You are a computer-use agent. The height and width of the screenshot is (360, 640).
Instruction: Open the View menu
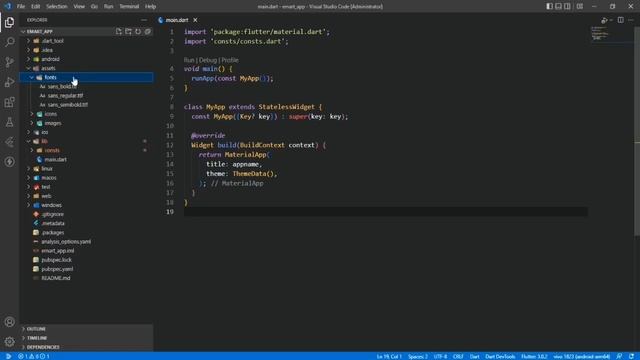coord(79,7)
